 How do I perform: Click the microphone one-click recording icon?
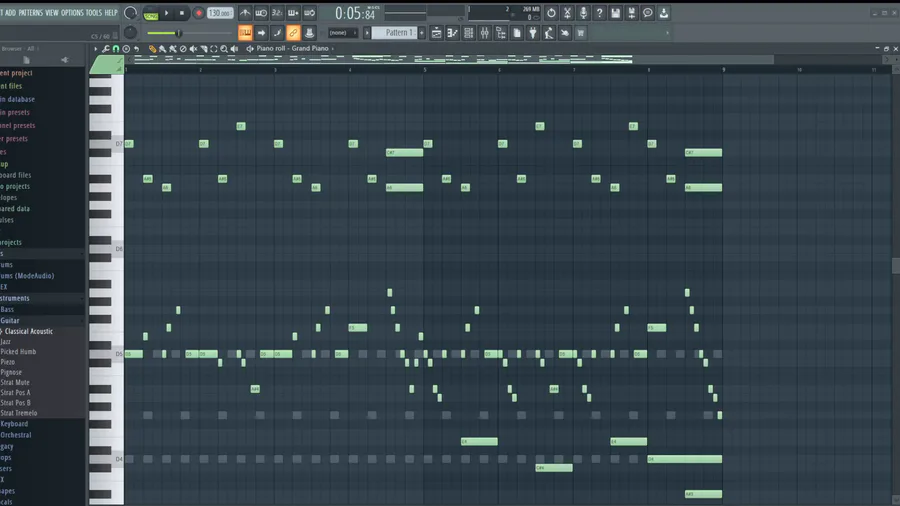[583, 13]
